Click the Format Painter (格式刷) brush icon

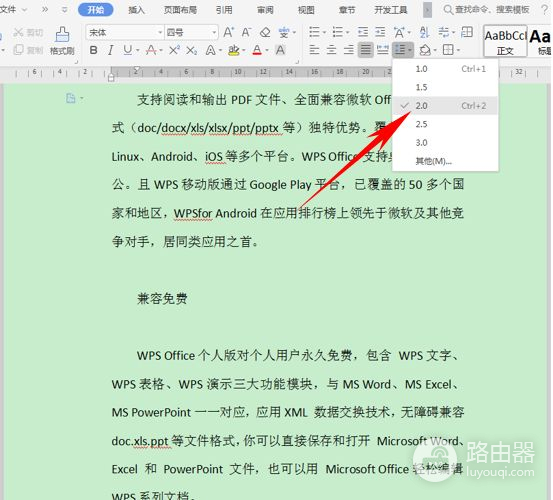[x=62, y=35]
